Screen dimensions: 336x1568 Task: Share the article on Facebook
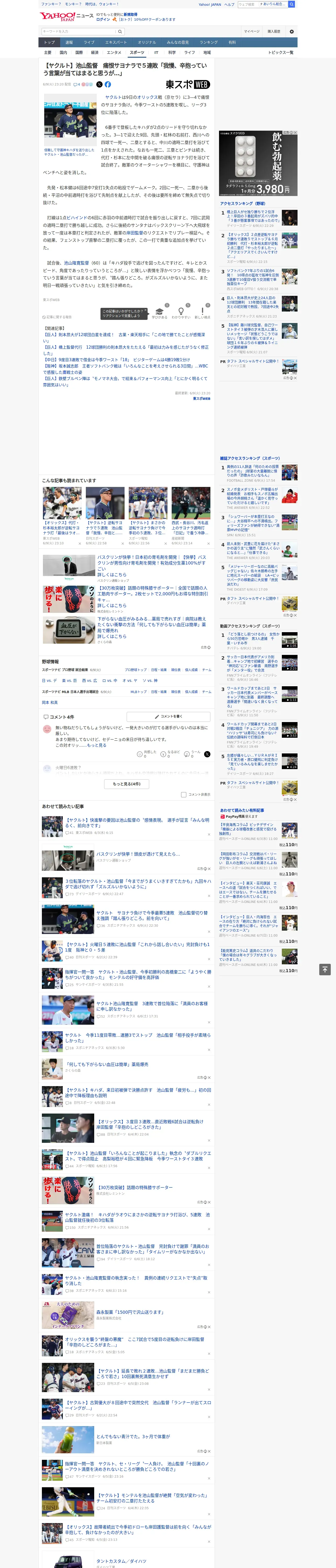[x=108, y=85]
